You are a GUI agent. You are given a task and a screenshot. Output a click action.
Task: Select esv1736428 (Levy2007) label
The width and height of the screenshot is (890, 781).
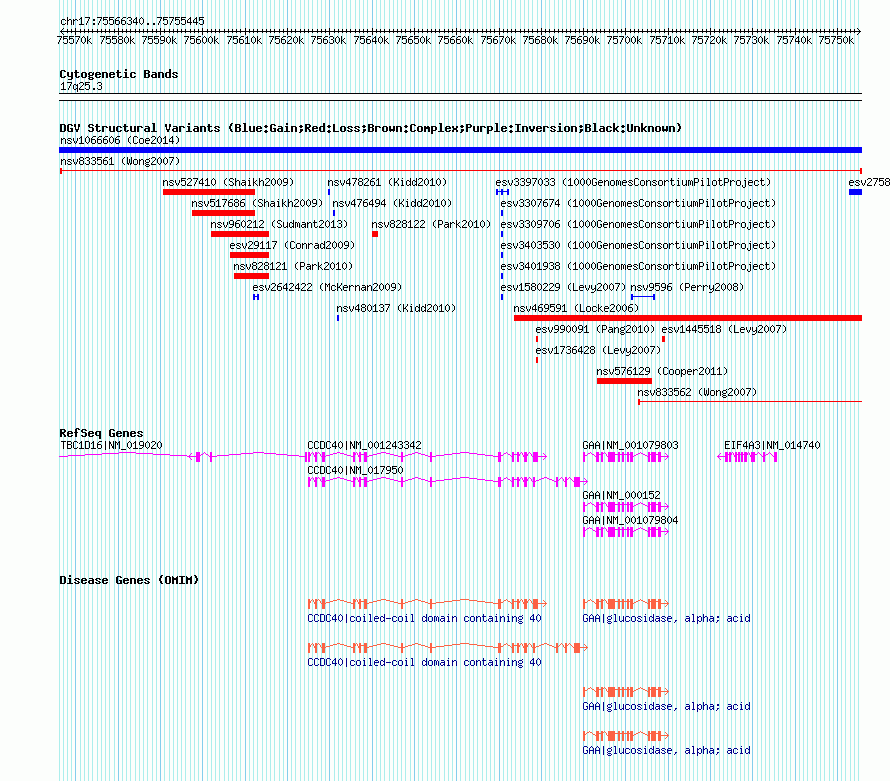click(x=598, y=350)
